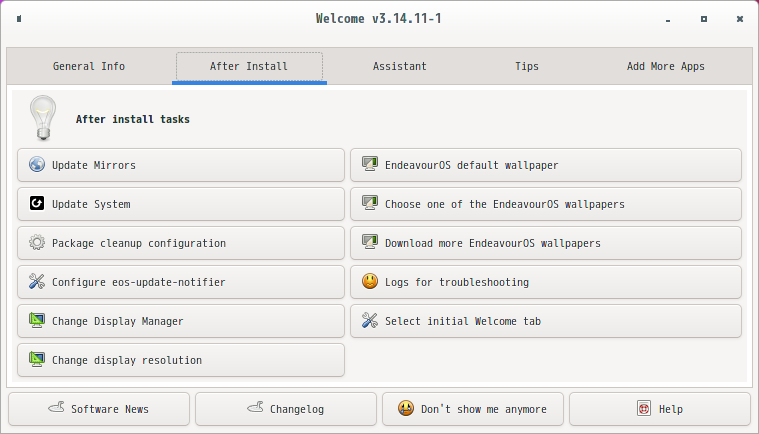
Task: Open window menu icon in title bar
Action: point(19,19)
